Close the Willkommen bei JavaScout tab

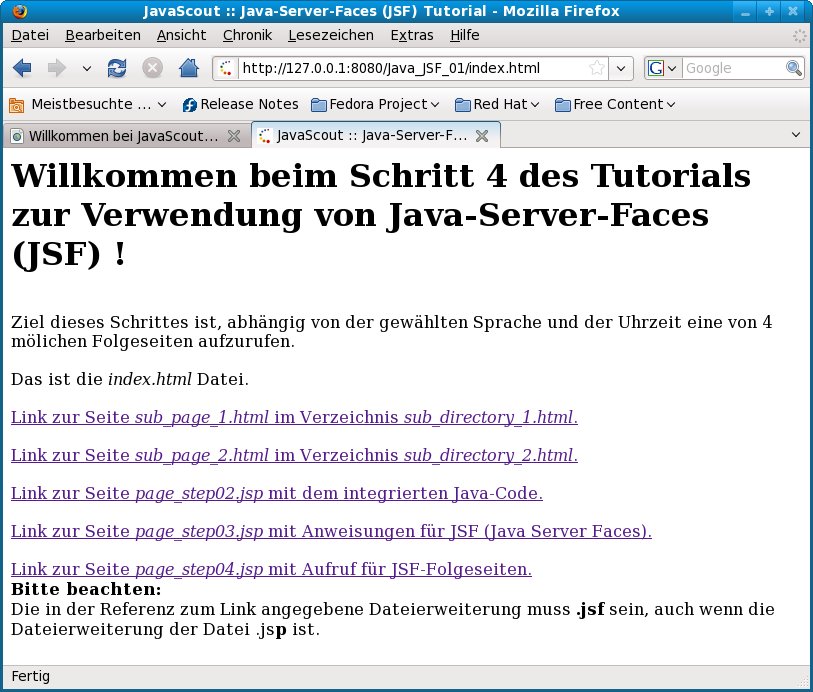[x=234, y=135]
